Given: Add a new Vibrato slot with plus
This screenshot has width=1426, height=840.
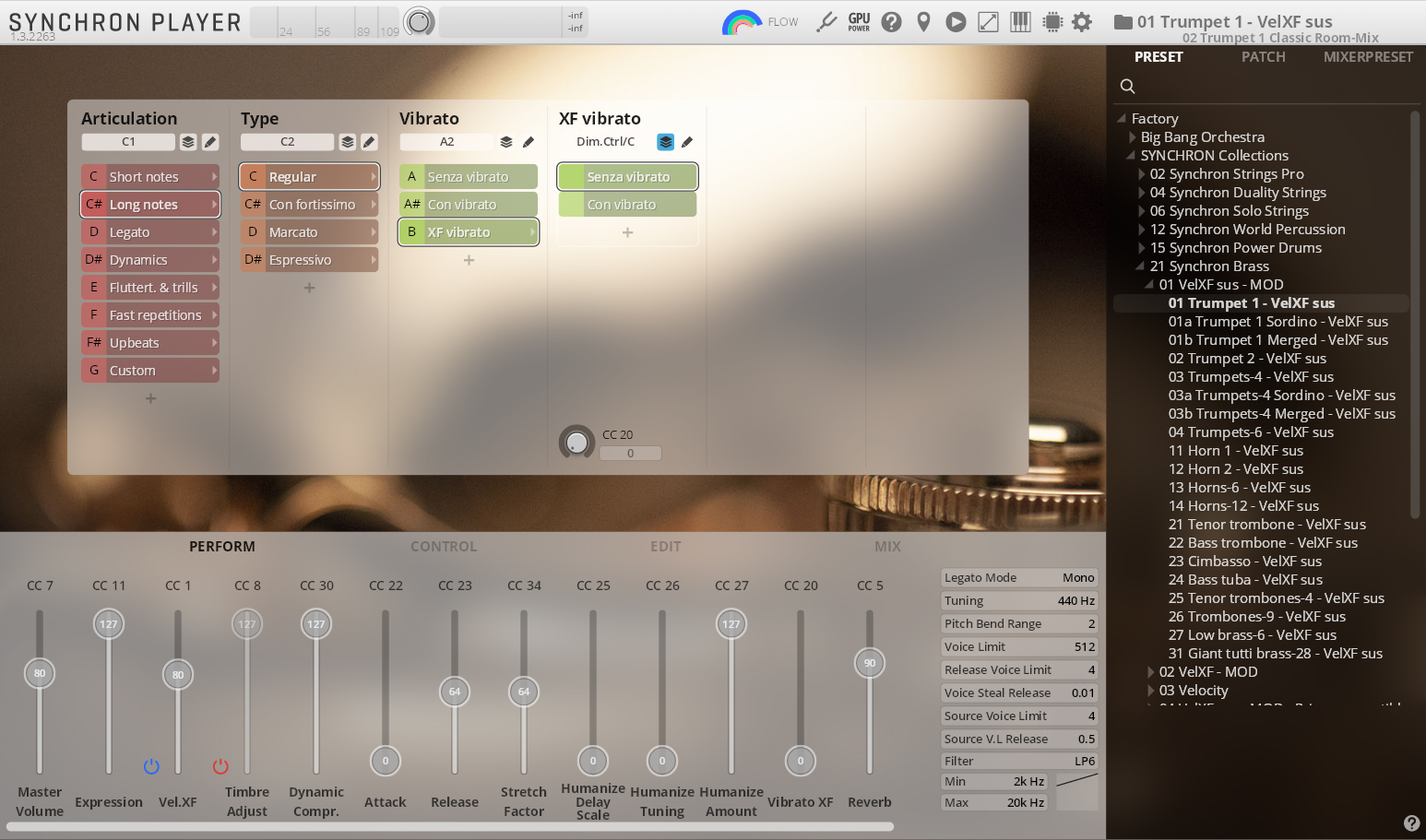Looking at the screenshot, I should pos(469,260).
